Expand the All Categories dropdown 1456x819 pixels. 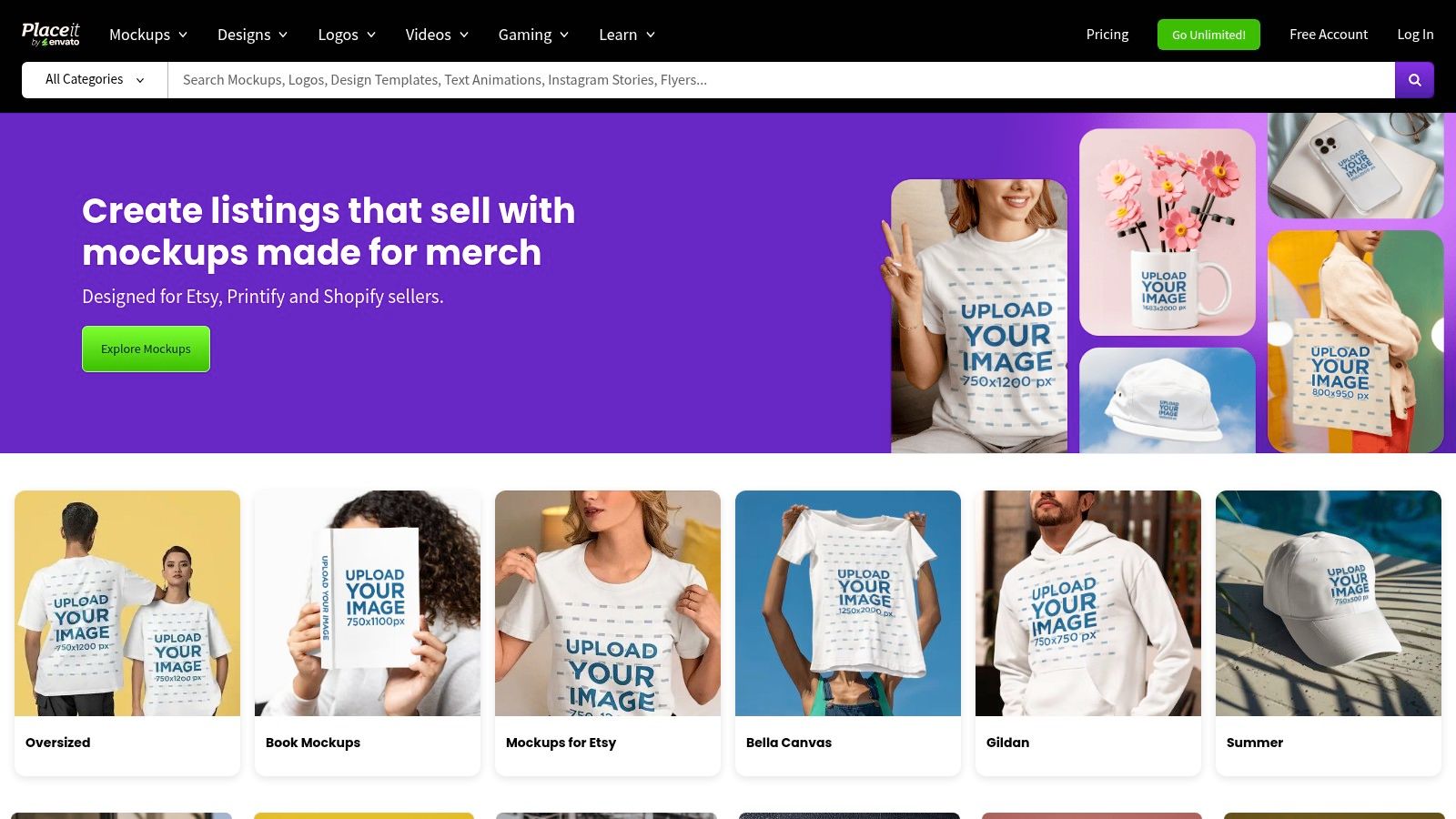tap(95, 80)
